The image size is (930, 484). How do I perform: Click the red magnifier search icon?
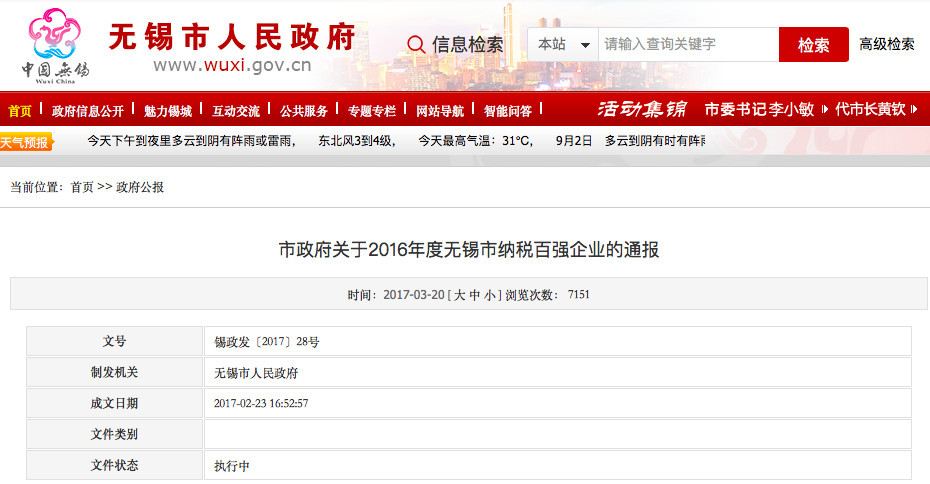pos(416,44)
